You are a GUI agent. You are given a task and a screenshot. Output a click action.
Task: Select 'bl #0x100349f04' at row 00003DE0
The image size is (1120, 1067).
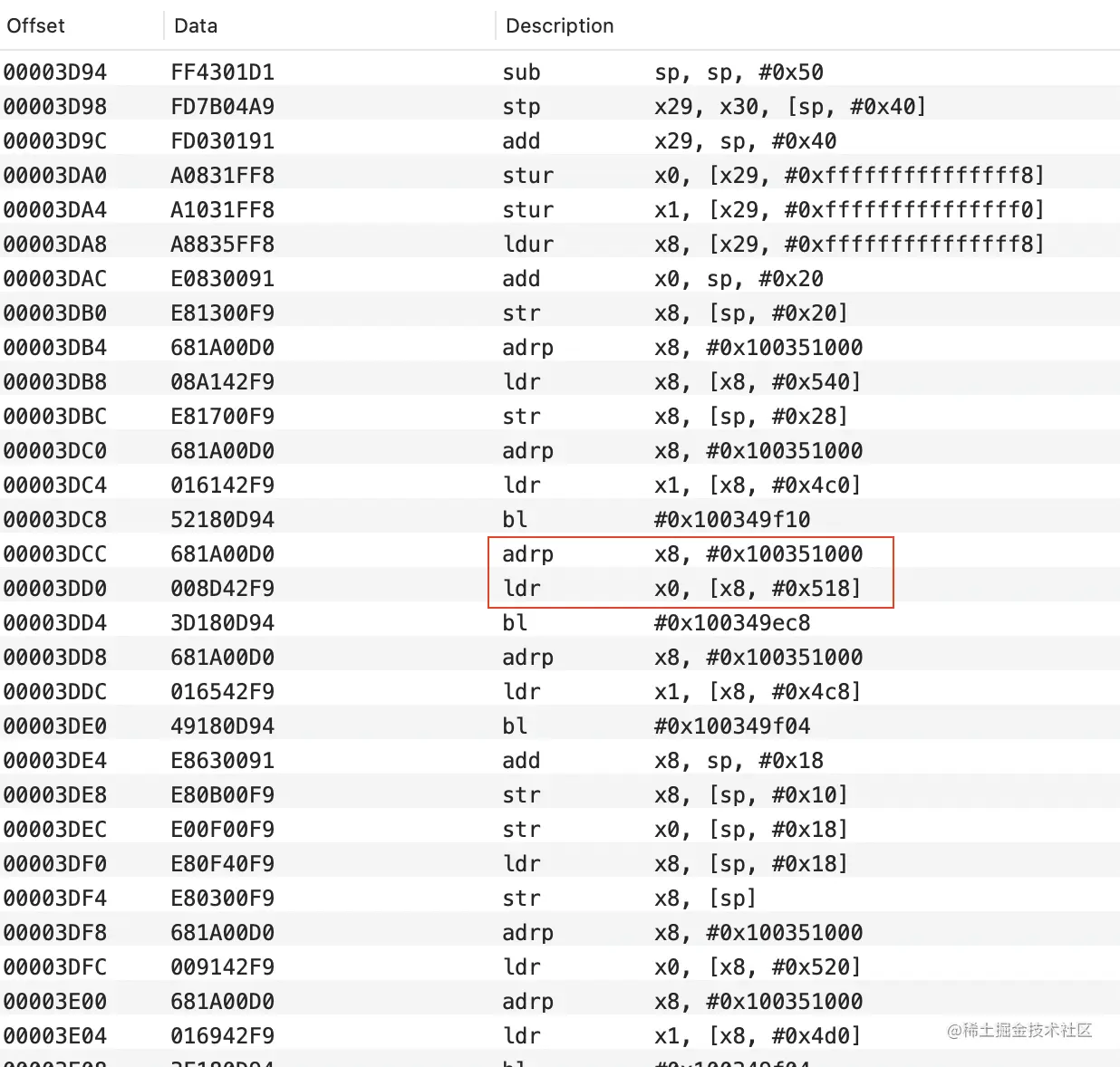click(x=656, y=726)
